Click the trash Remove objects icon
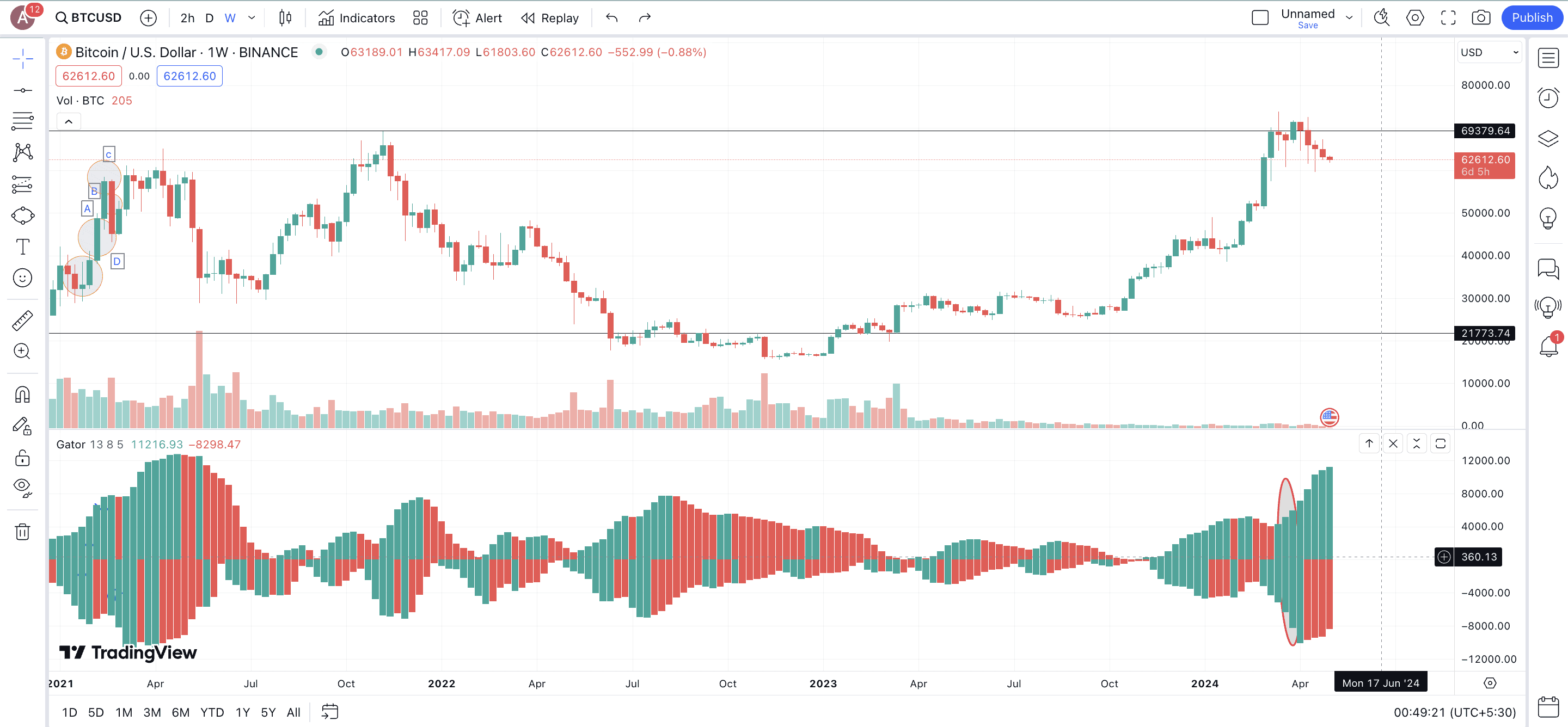This screenshot has height=727, width=1568. 22,532
